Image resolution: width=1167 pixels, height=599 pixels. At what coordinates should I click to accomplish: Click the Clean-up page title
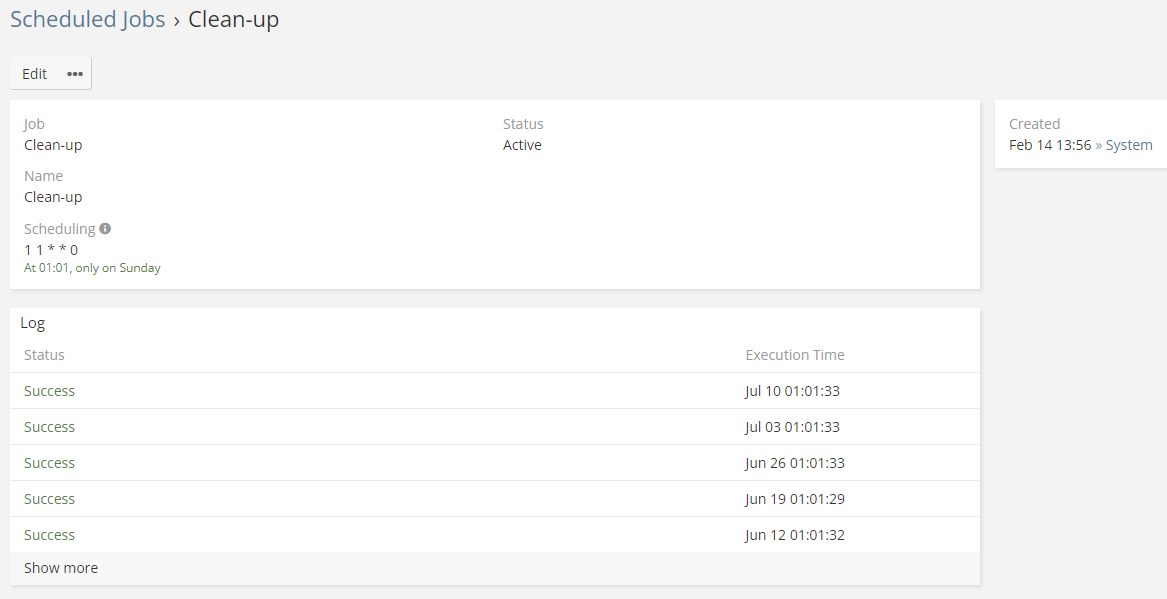(x=233, y=19)
